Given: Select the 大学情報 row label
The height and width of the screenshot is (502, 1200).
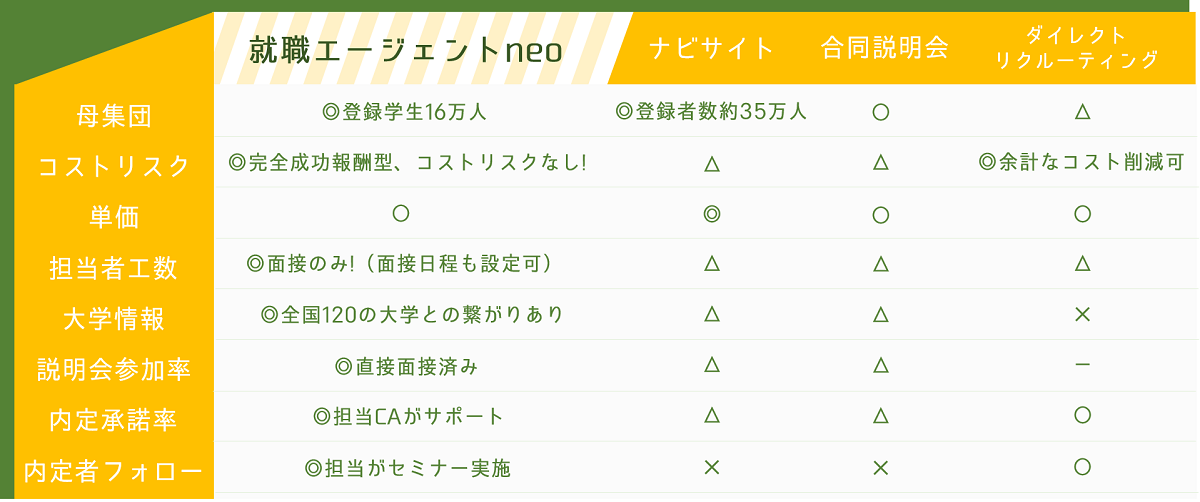Looking at the screenshot, I should [x=114, y=319].
